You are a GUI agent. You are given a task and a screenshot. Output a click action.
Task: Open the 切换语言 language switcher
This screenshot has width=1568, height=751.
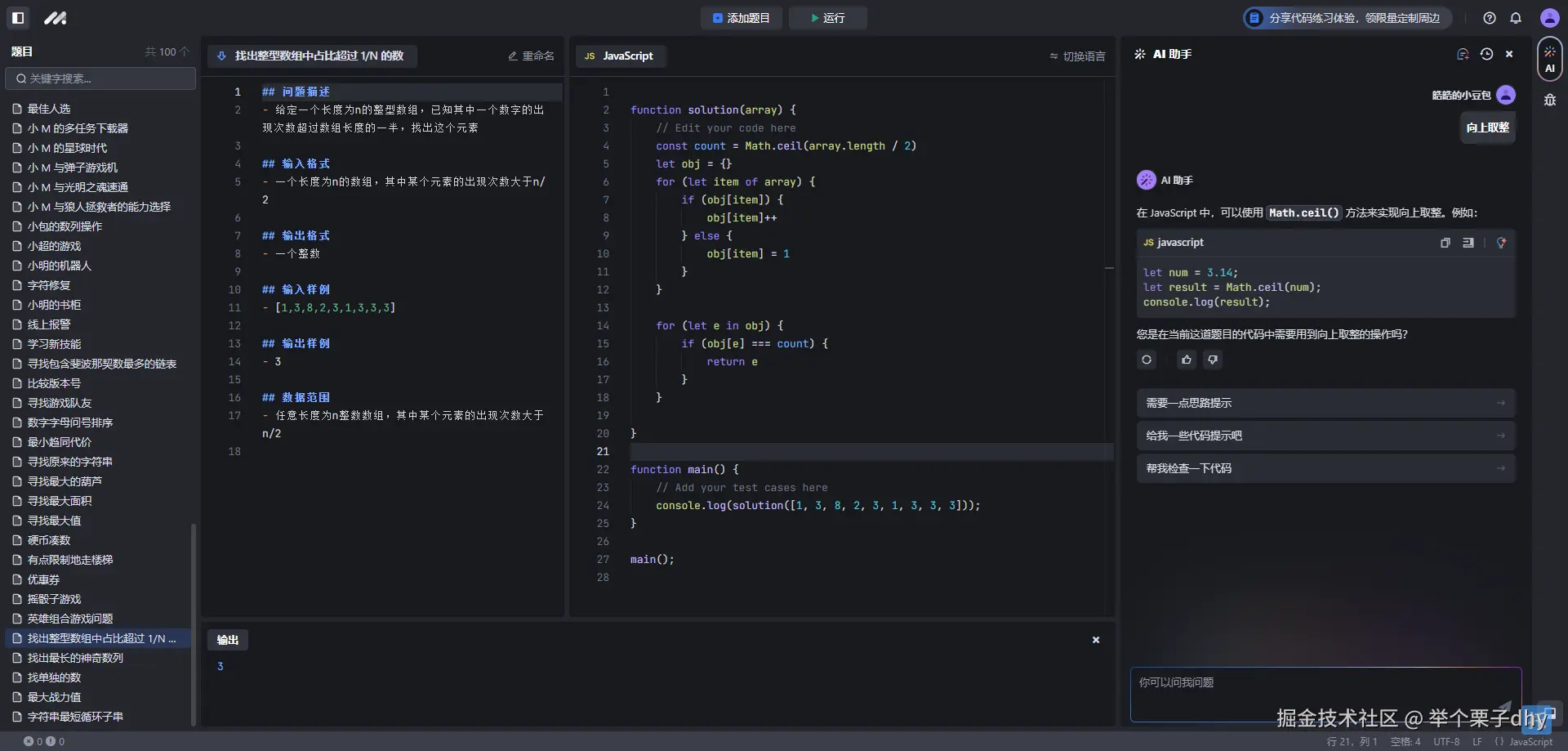point(1077,56)
